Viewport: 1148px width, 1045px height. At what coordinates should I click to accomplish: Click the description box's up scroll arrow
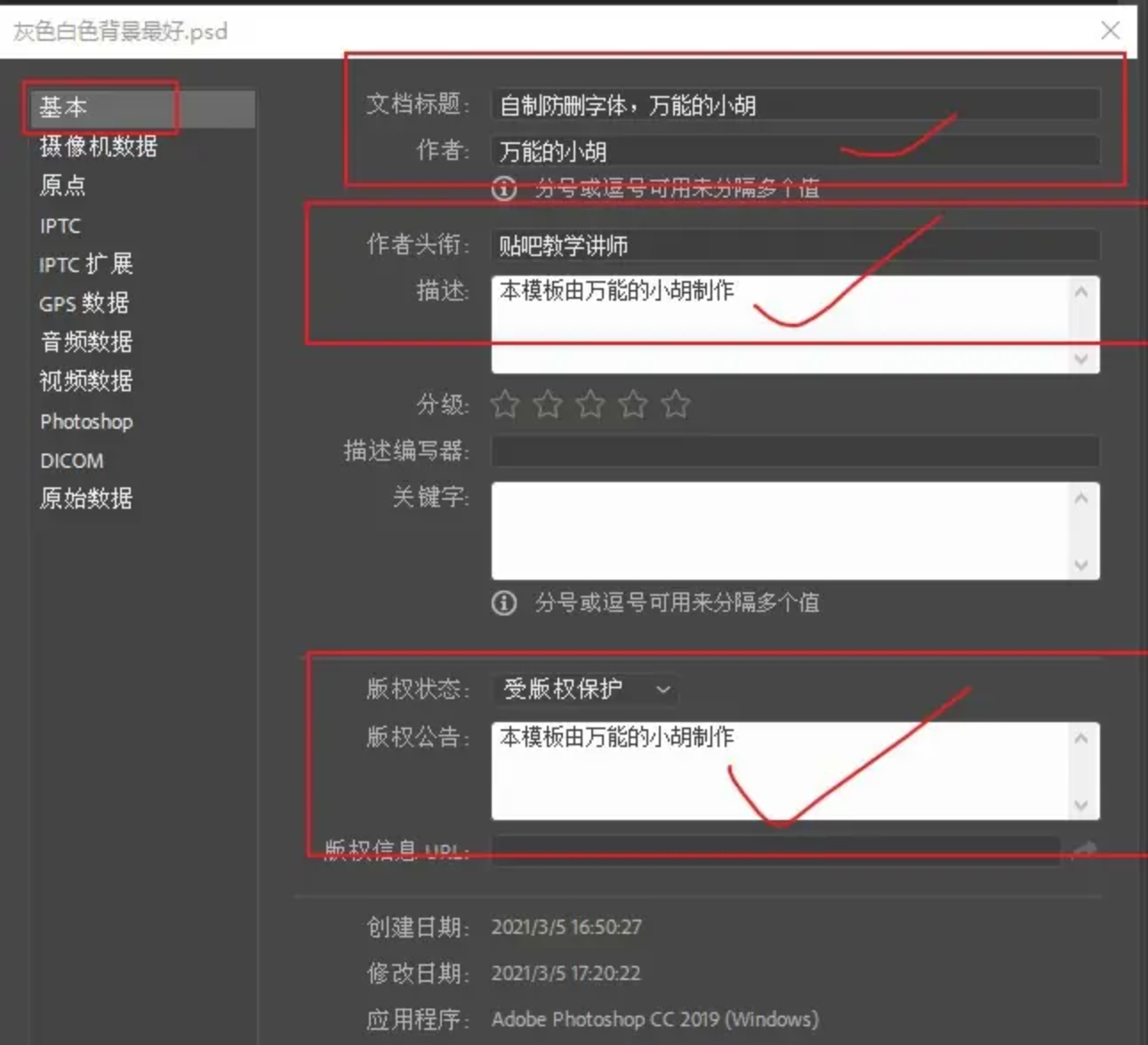pos(1081,292)
